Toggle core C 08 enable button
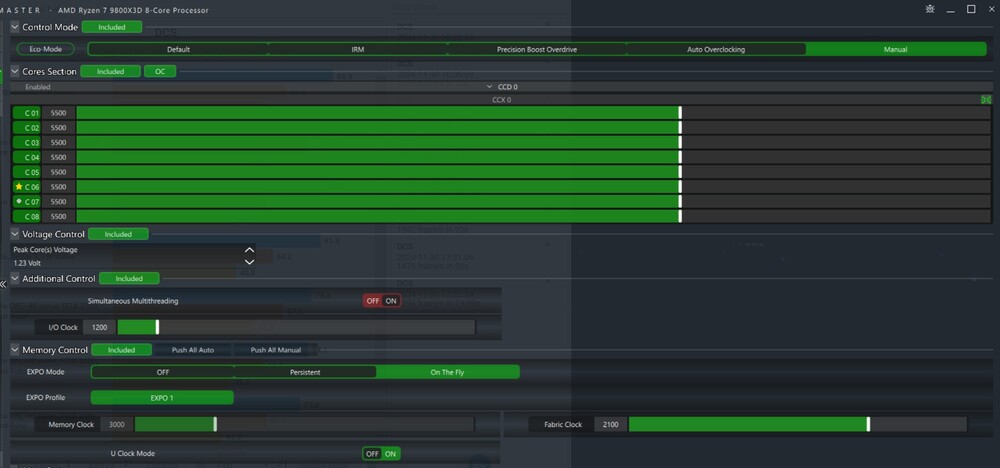Image resolution: width=1000 pixels, height=468 pixels. [x=27, y=216]
